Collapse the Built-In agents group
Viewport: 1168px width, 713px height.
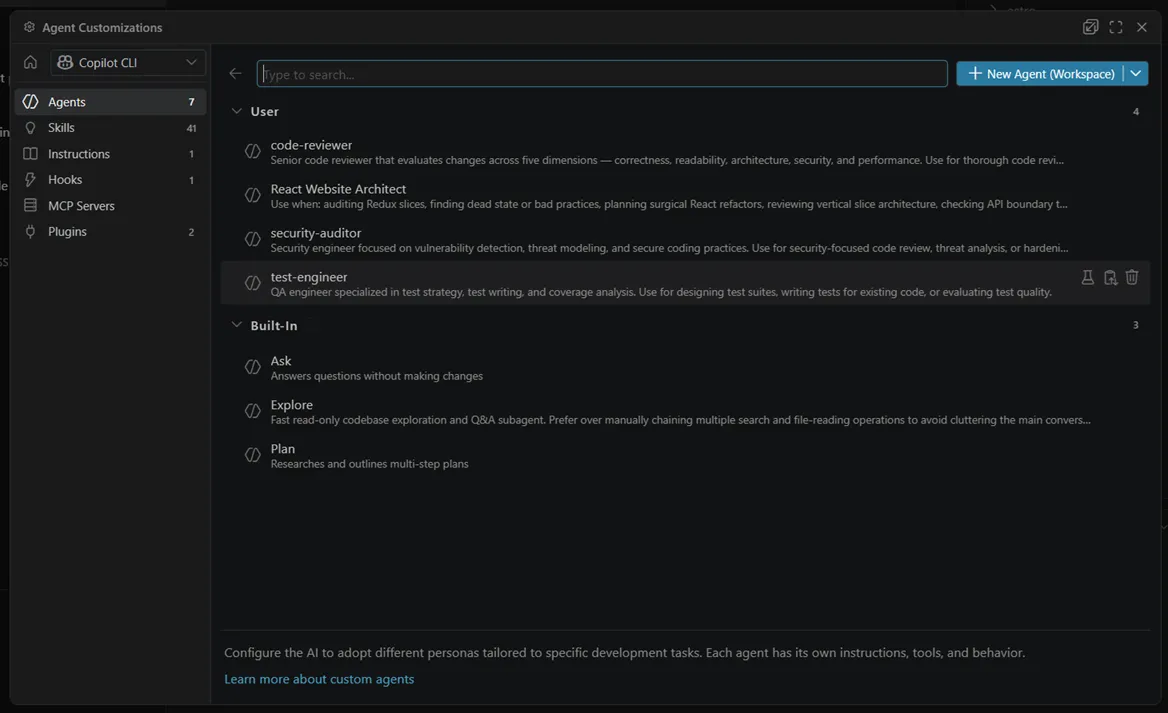237,325
